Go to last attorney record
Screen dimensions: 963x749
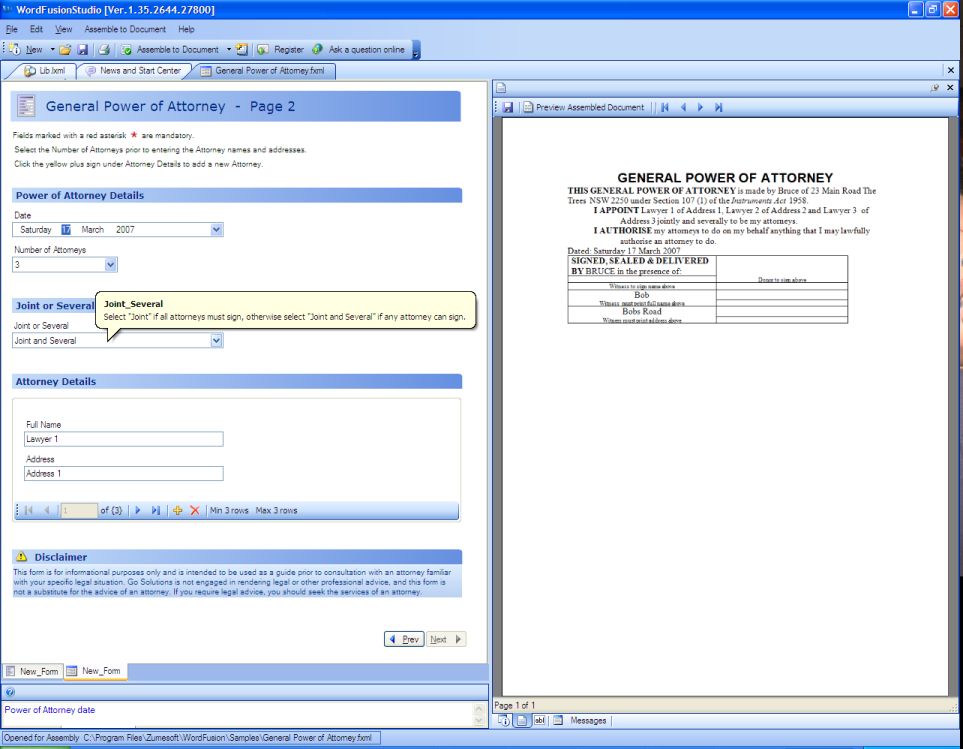pos(155,510)
